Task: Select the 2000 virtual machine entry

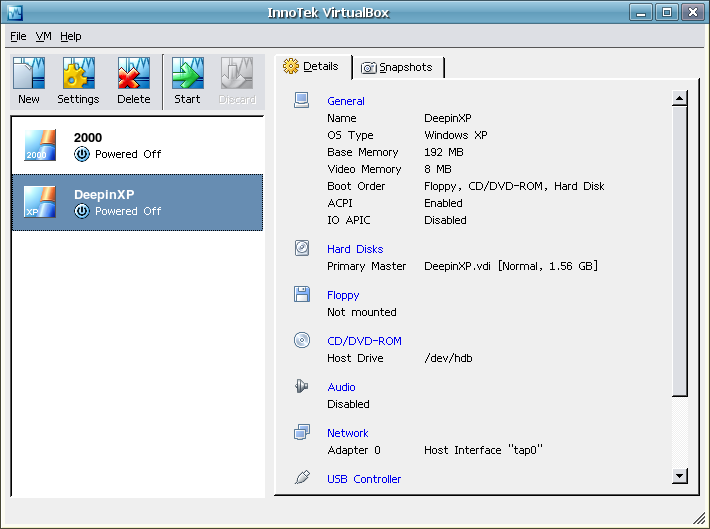Action: pos(137,145)
